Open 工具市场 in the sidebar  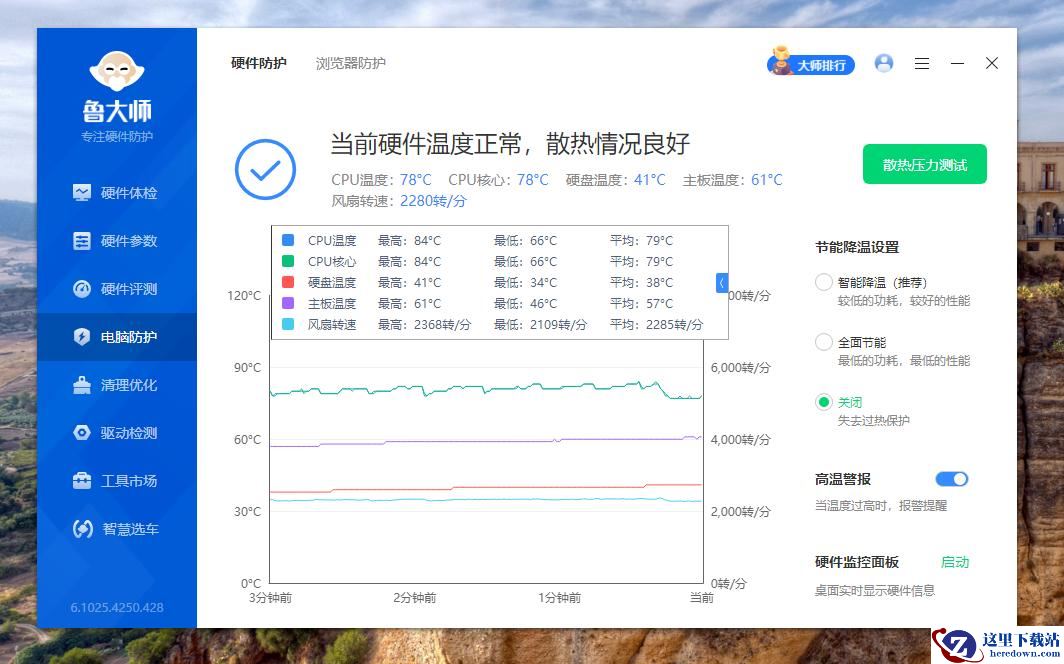[116, 481]
